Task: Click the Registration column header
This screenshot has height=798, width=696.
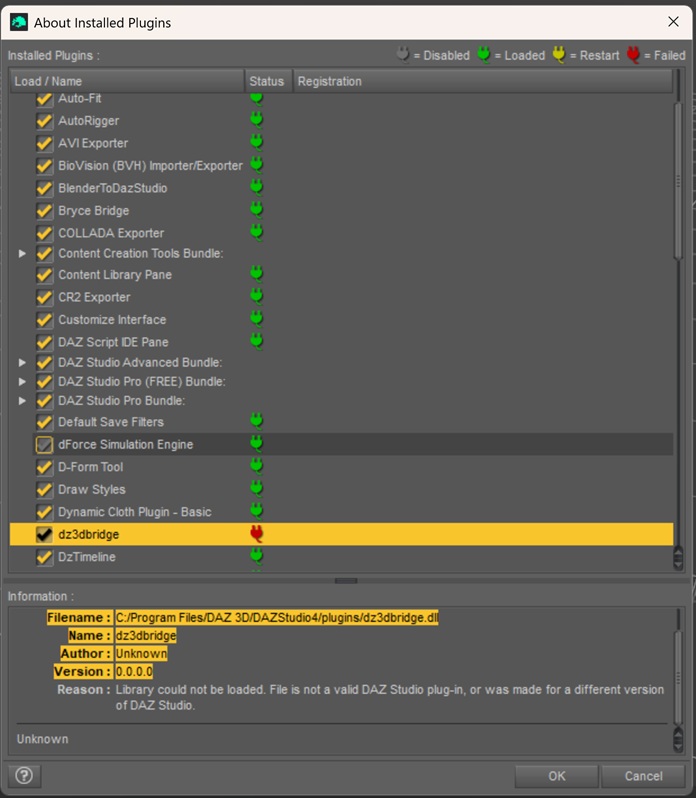Action: tap(483, 81)
